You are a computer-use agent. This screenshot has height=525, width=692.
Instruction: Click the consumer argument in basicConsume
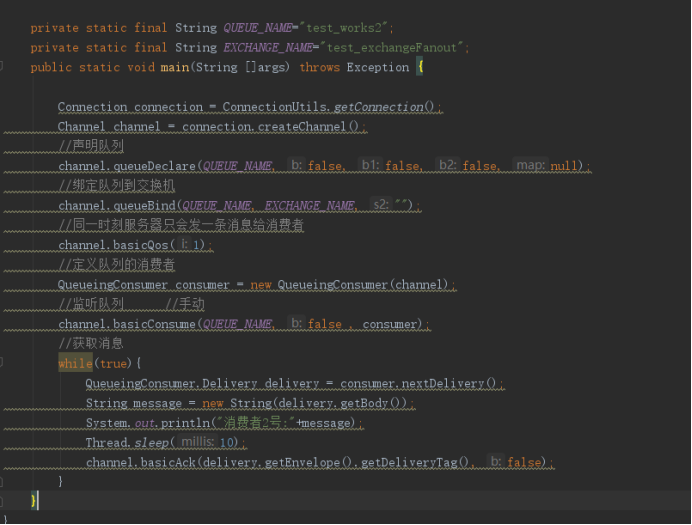(390, 324)
